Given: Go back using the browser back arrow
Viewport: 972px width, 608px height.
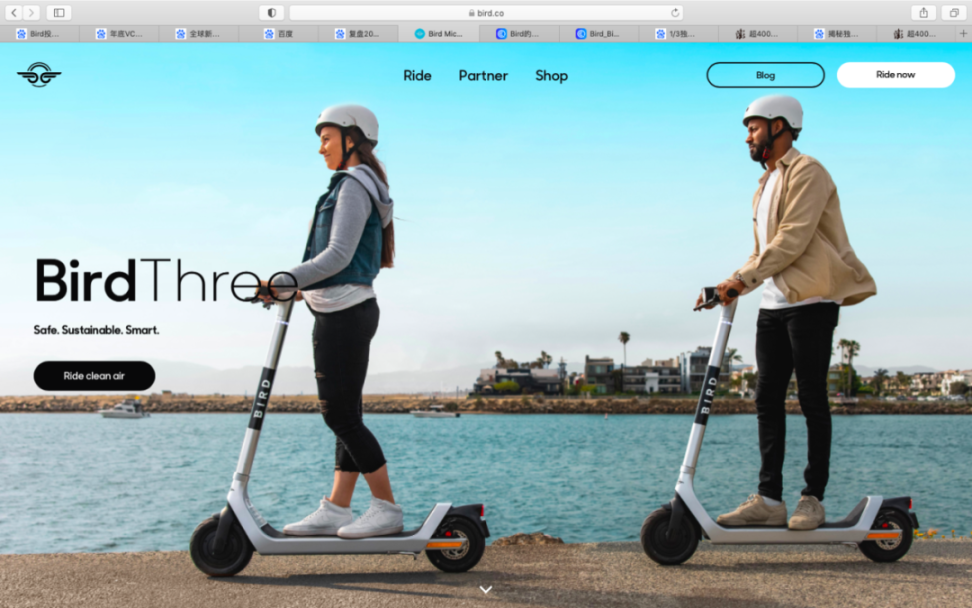Looking at the screenshot, I should tap(14, 13).
